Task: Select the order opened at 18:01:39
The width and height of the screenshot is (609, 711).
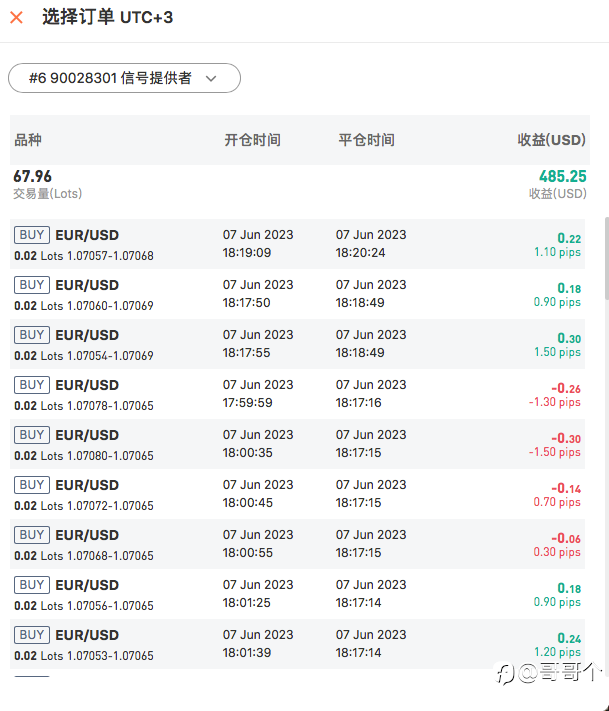Action: (297, 644)
